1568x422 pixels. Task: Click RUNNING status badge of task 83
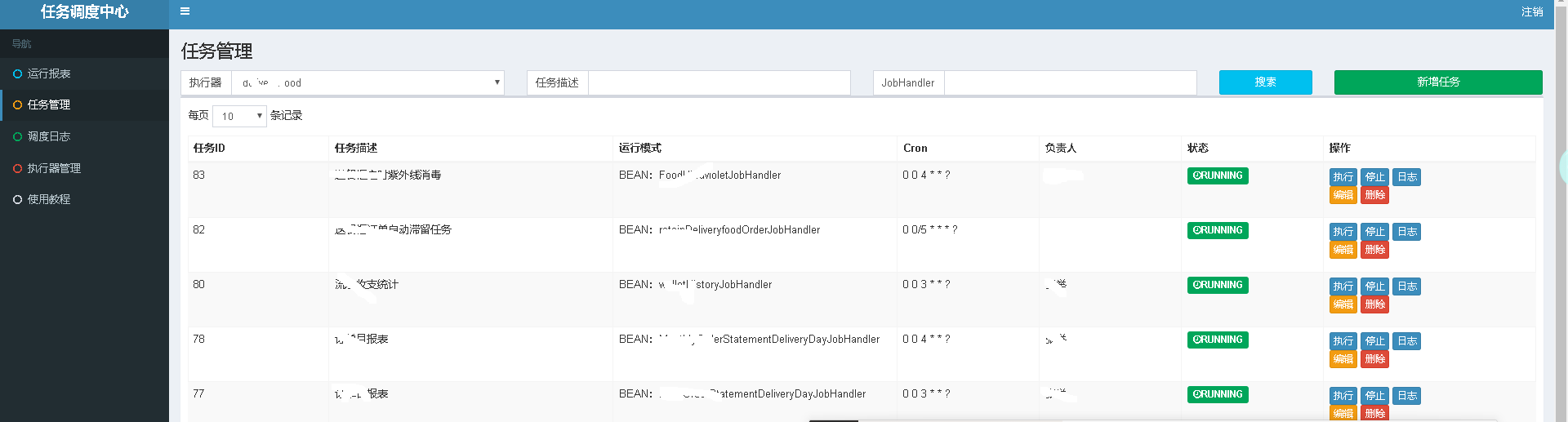tap(1218, 175)
